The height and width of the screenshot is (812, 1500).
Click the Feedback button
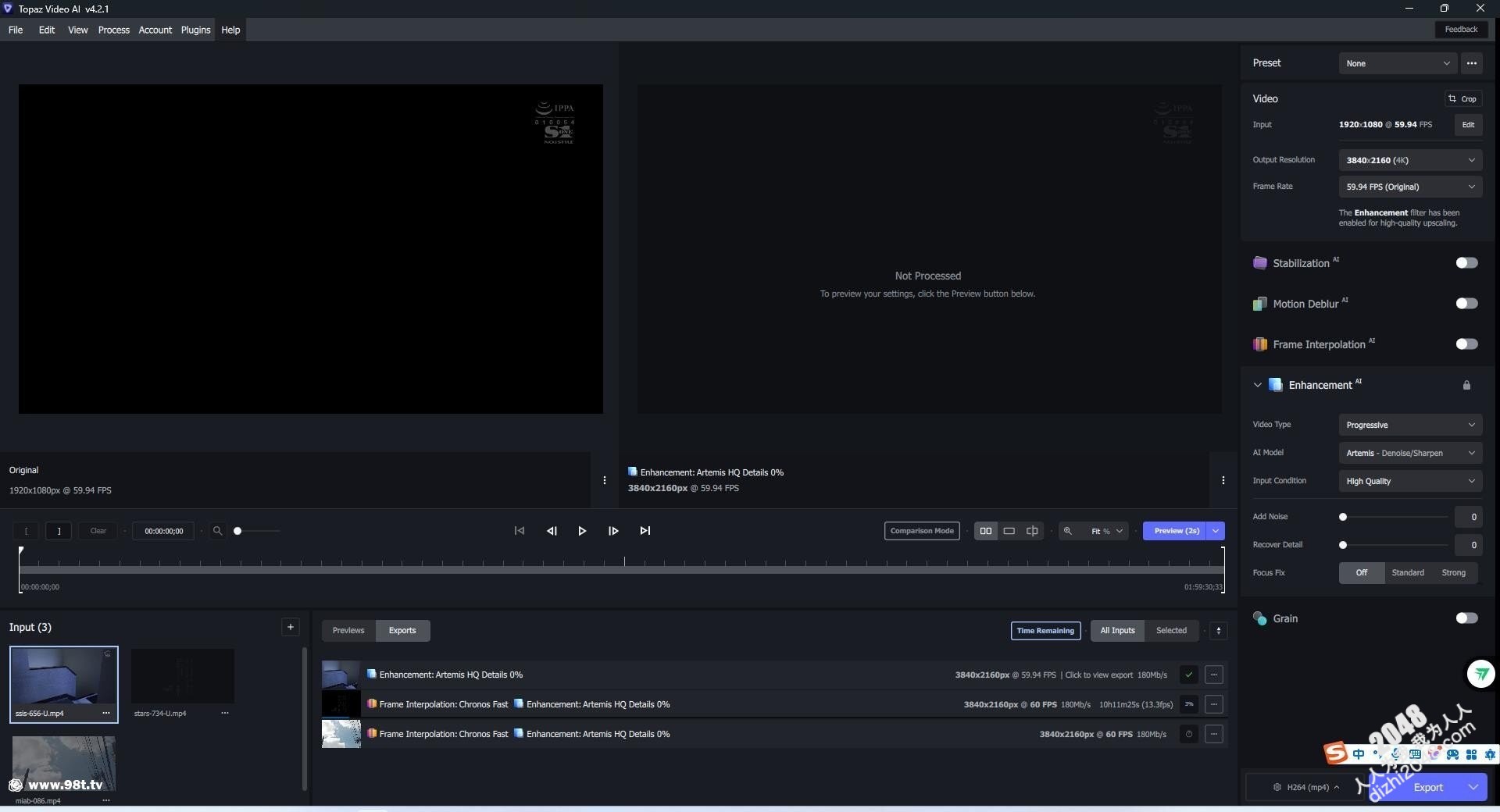coord(1461,30)
